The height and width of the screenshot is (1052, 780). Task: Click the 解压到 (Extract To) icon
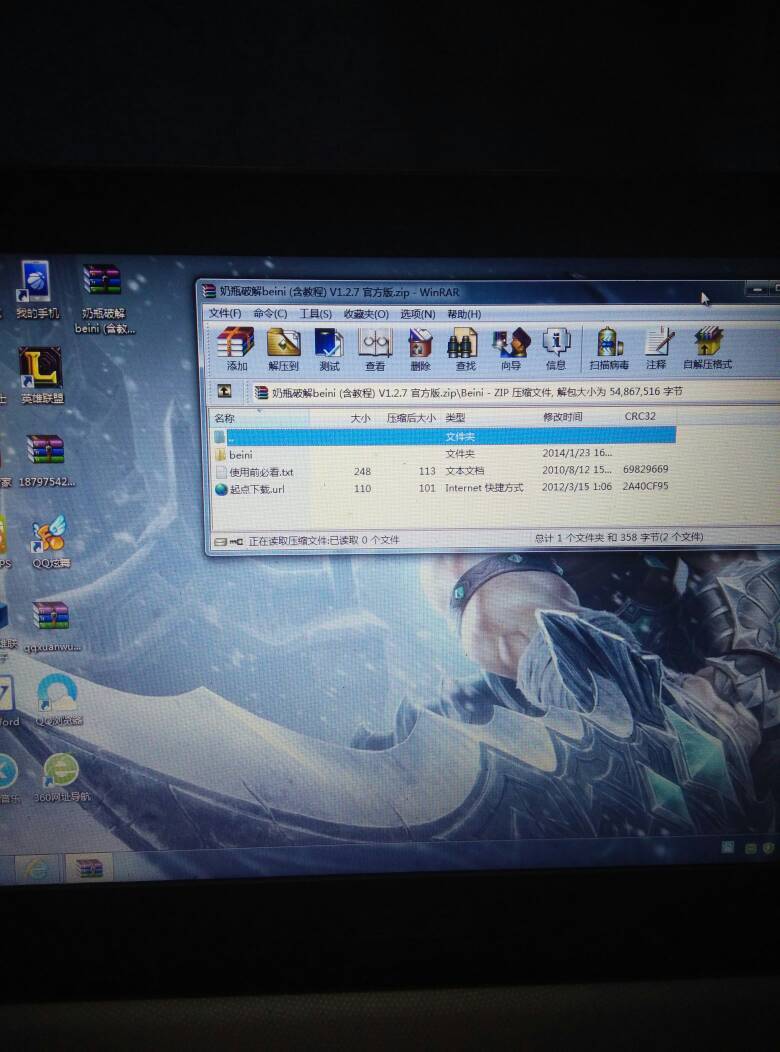(283, 345)
